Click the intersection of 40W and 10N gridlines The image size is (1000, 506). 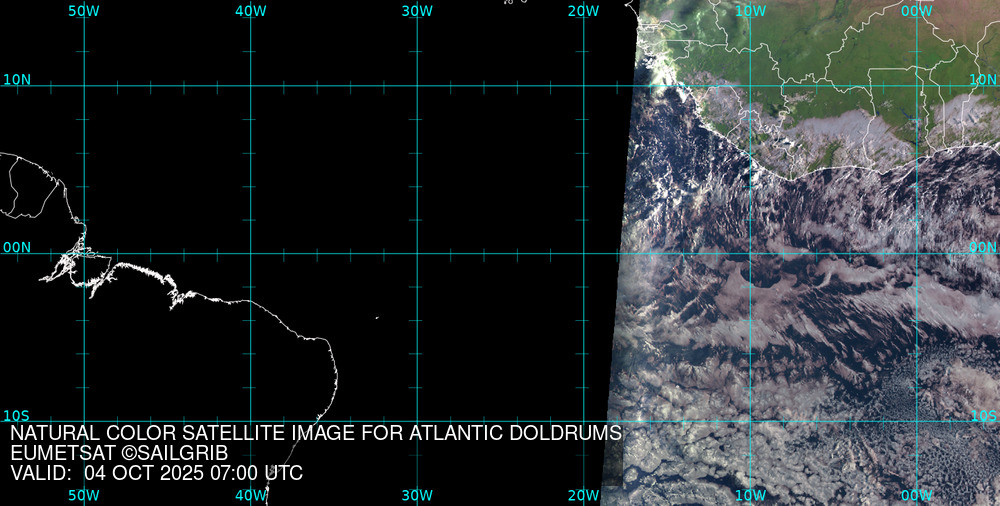click(250, 85)
